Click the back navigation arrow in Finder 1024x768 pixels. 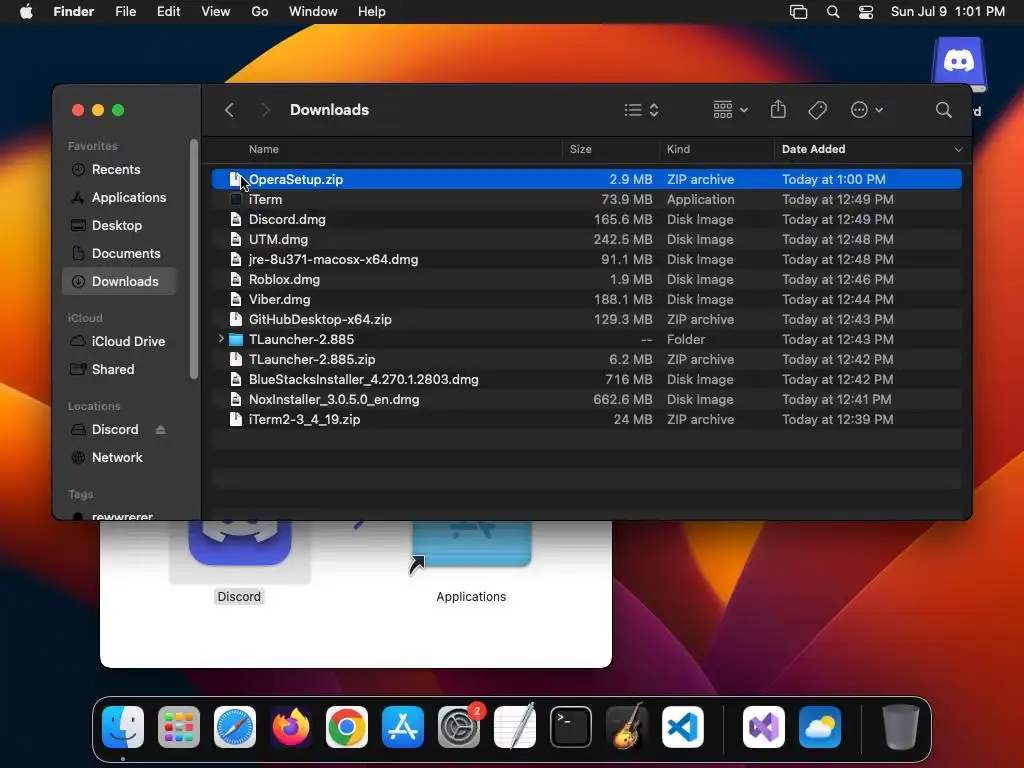point(229,110)
